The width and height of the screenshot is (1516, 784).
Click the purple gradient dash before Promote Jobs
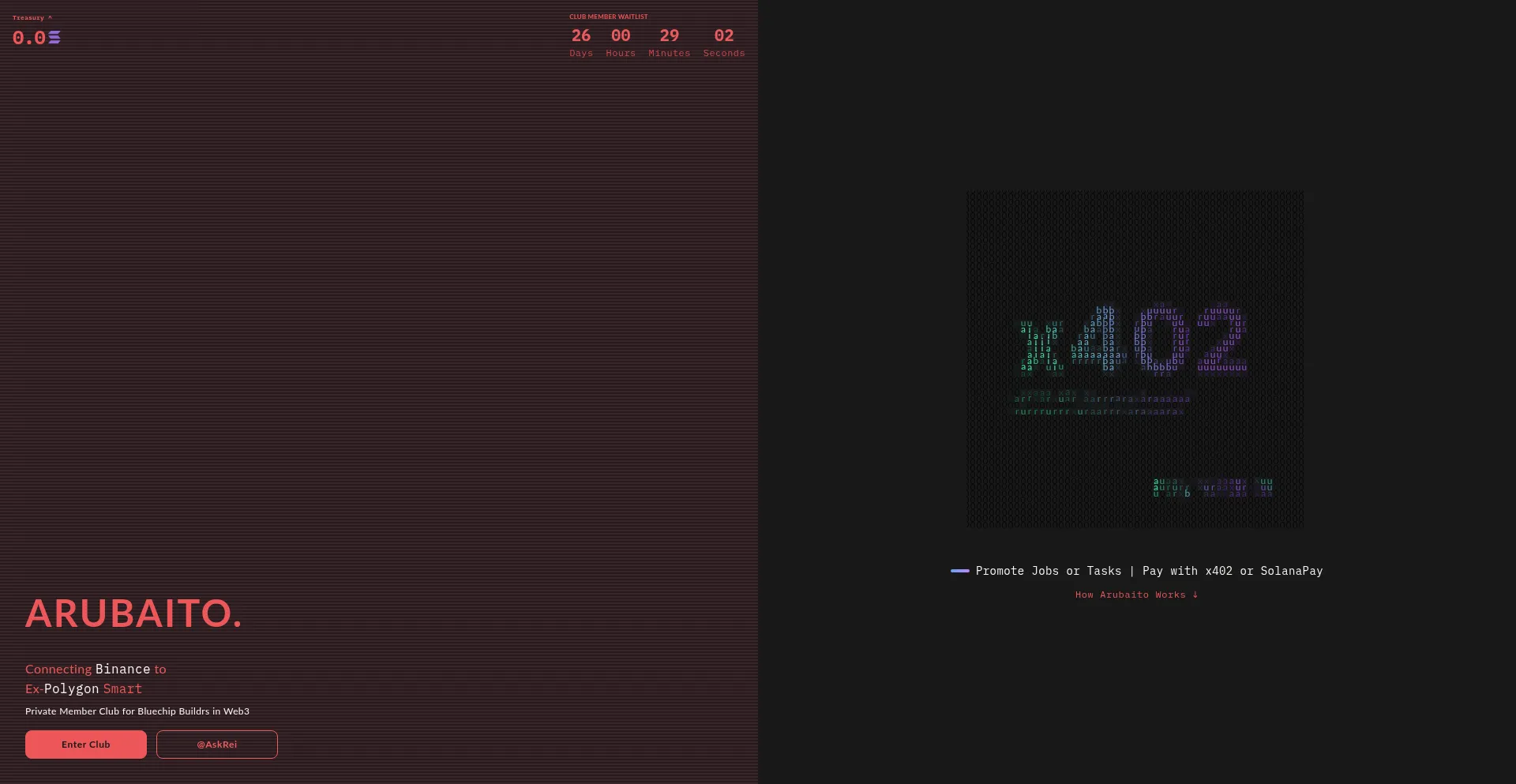click(x=959, y=571)
